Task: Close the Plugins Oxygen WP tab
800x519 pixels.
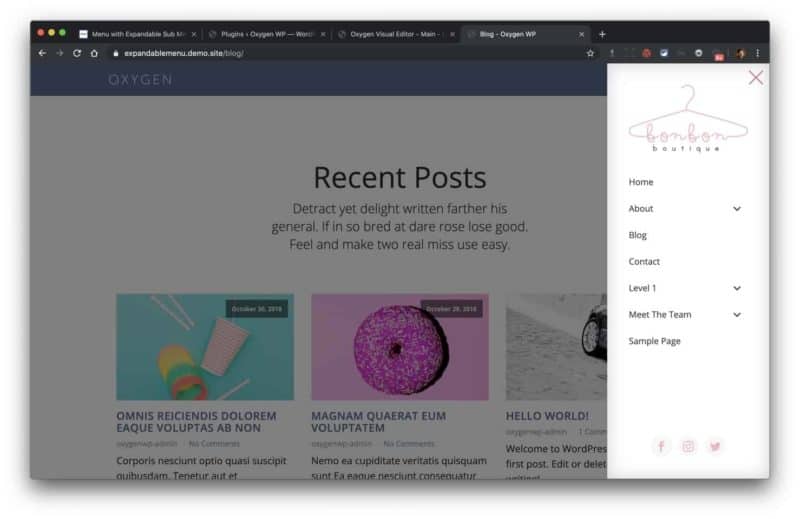Action: 323,34
